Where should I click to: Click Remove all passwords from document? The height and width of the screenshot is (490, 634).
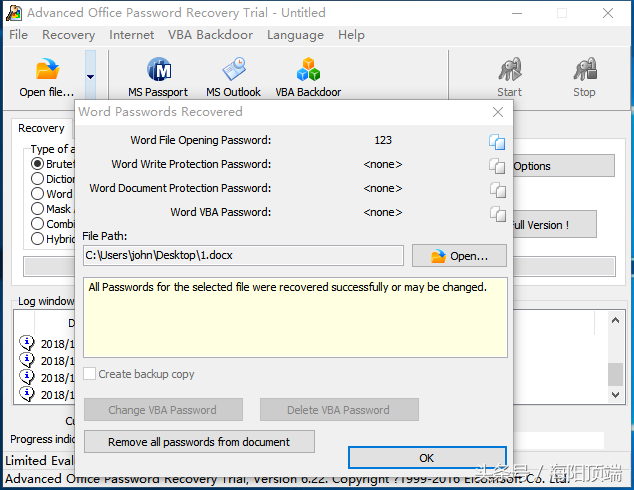(x=199, y=441)
